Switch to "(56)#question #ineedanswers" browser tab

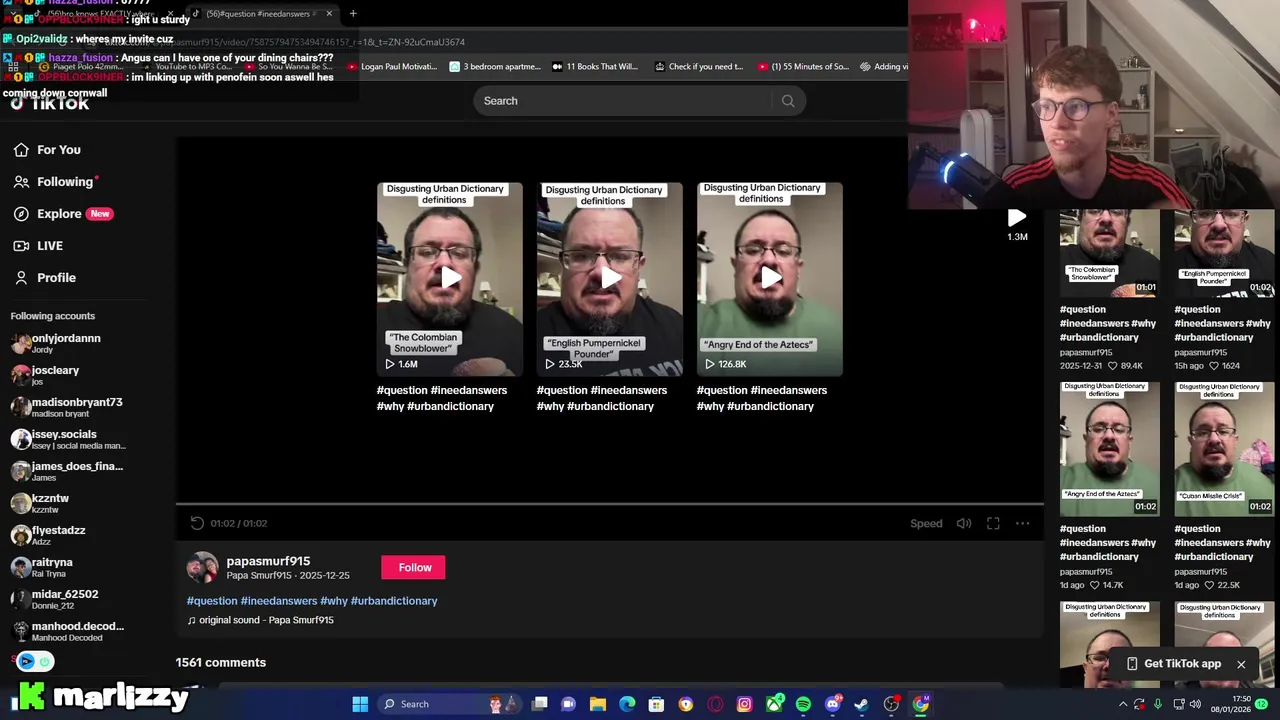pos(262,14)
